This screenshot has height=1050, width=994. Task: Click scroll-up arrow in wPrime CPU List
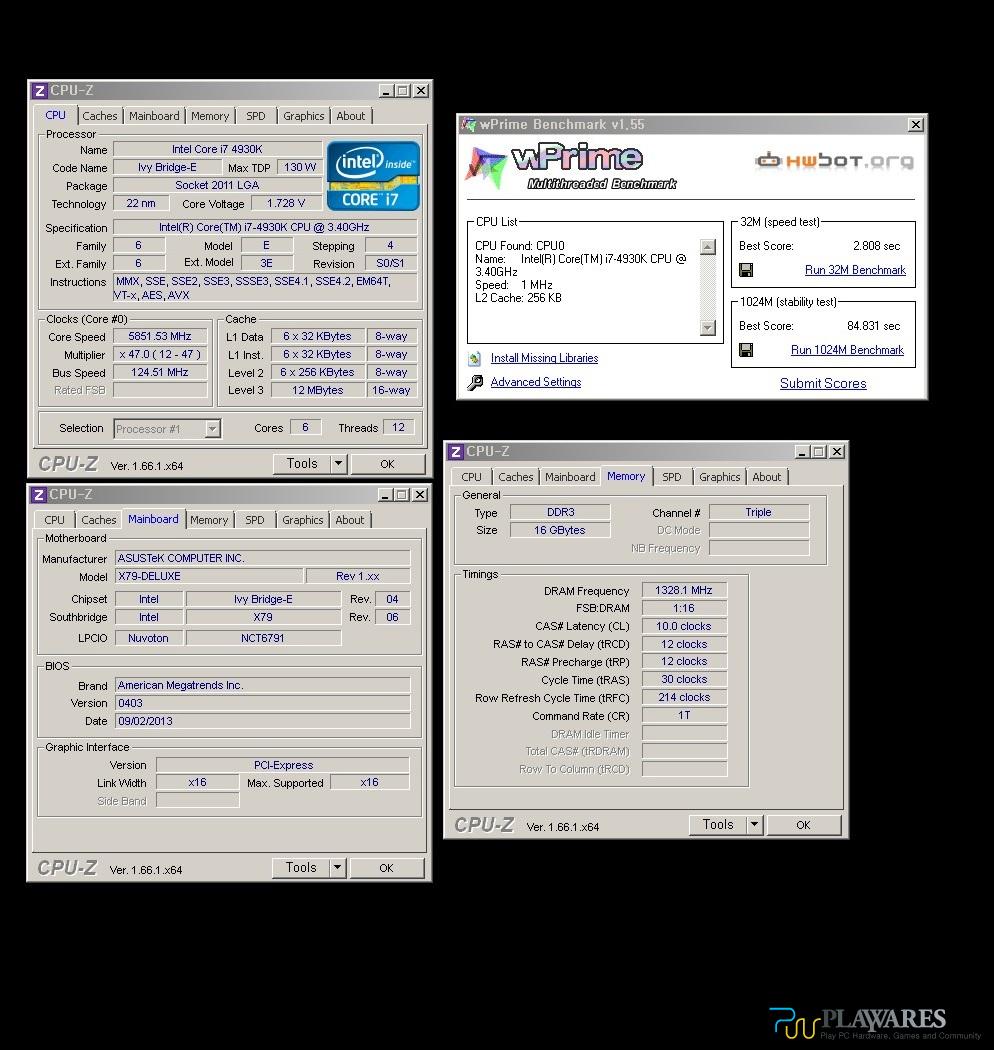707,247
